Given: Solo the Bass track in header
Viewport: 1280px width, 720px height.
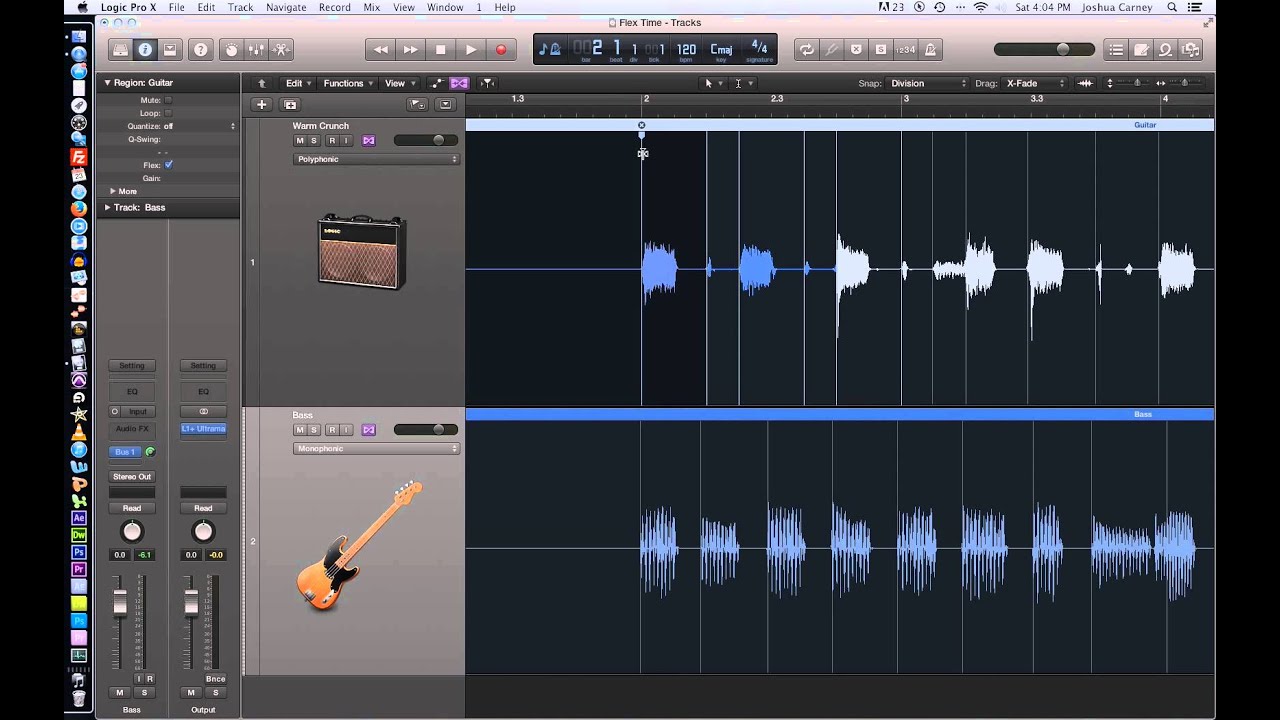Looking at the screenshot, I should click(x=314, y=430).
